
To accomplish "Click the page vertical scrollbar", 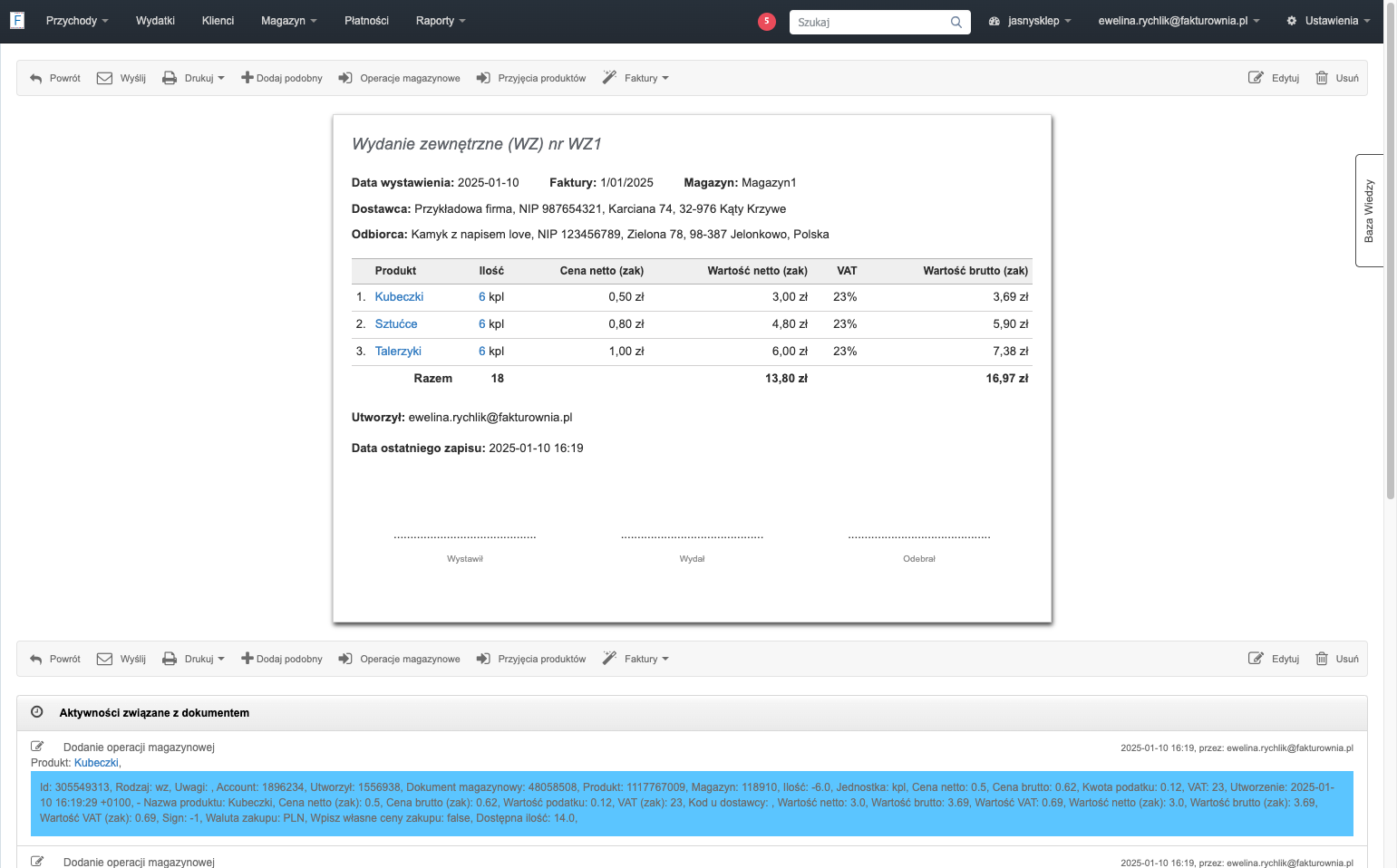I will 1391,249.
